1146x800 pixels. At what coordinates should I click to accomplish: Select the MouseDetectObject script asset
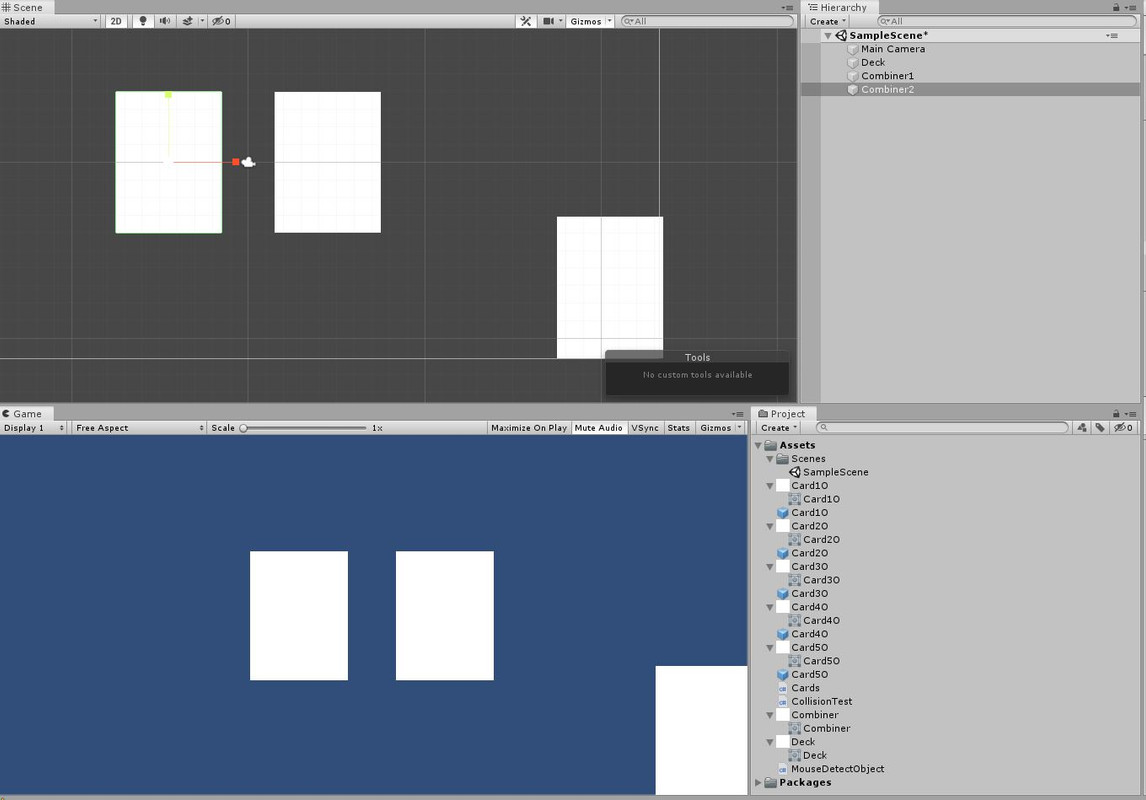click(x=830, y=769)
